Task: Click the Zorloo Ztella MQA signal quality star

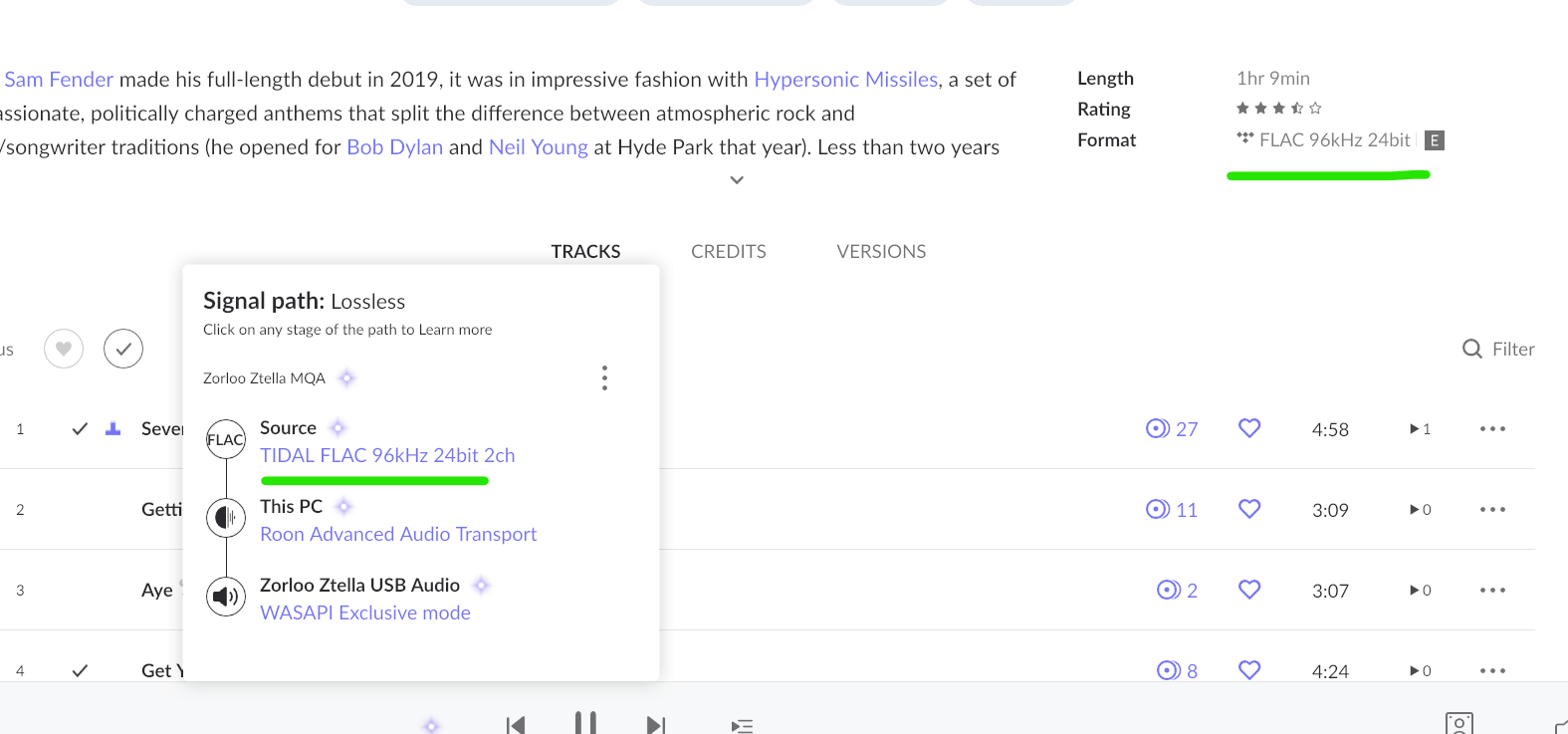Action: click(x=346, y=378)
